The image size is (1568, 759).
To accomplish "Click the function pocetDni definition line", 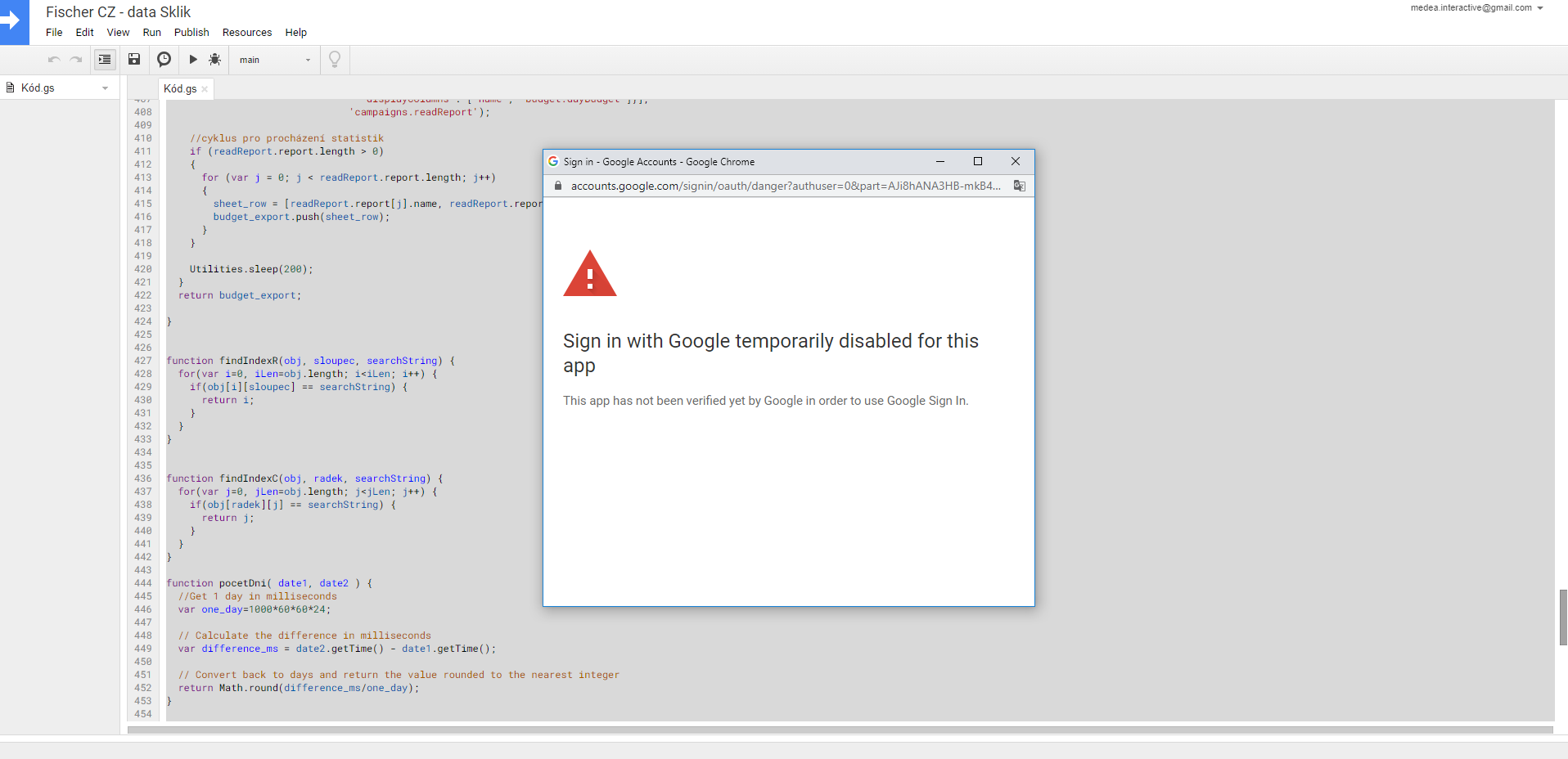I will (x=270, y=583).
